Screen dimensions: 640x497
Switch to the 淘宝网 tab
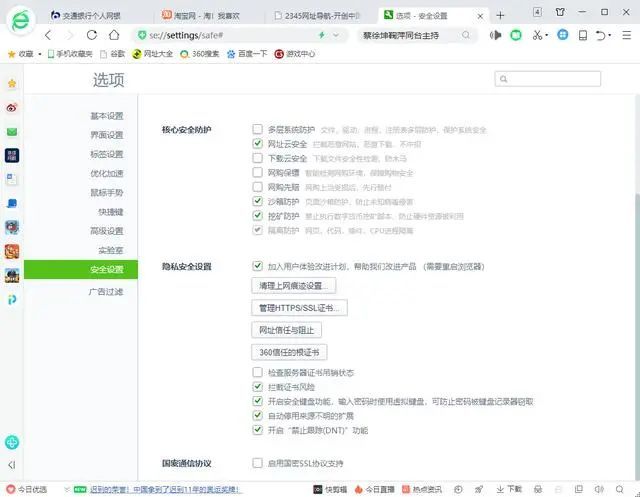[201, 16]
